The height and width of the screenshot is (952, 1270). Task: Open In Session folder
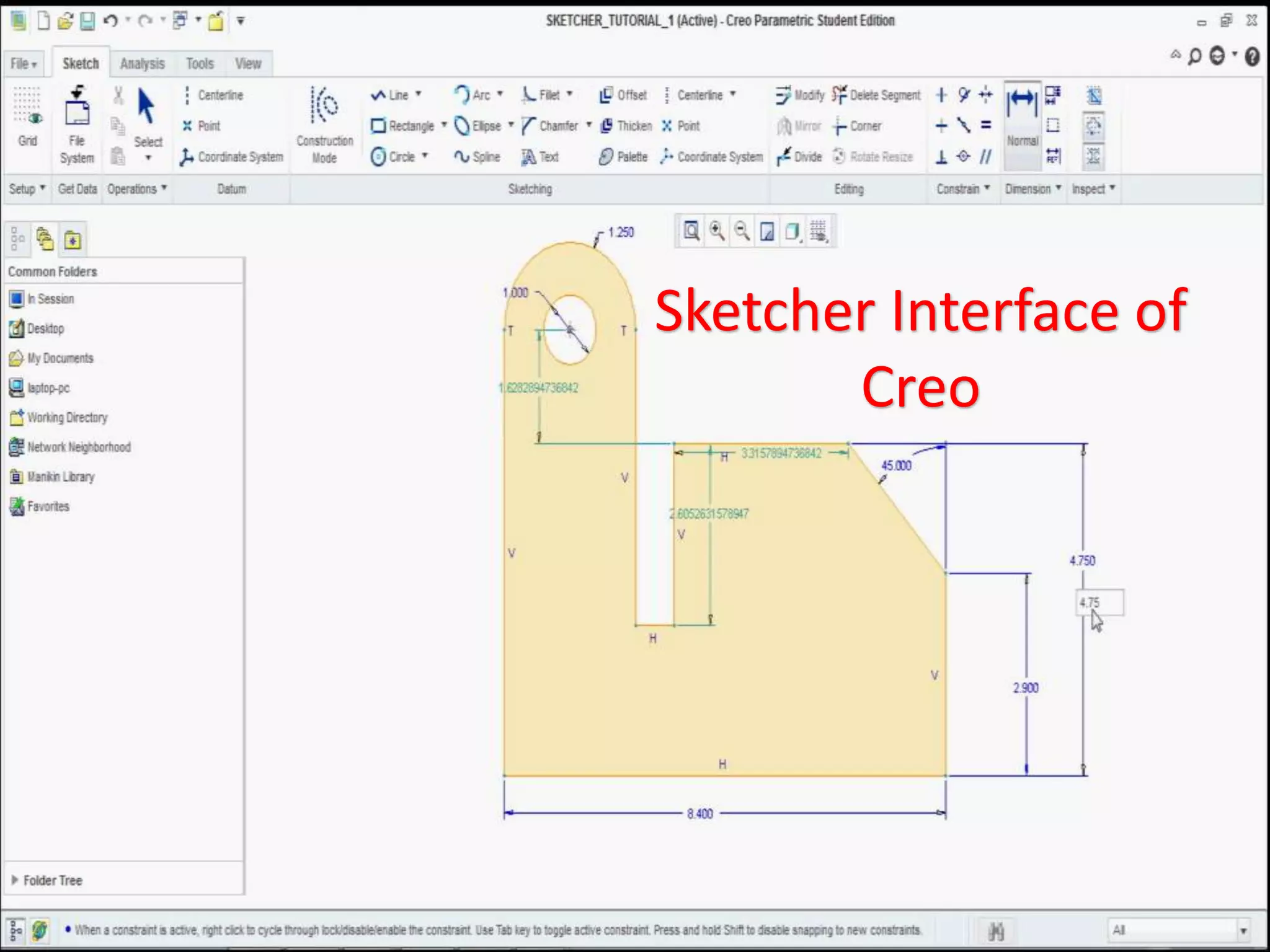click(x=42, y=299)
